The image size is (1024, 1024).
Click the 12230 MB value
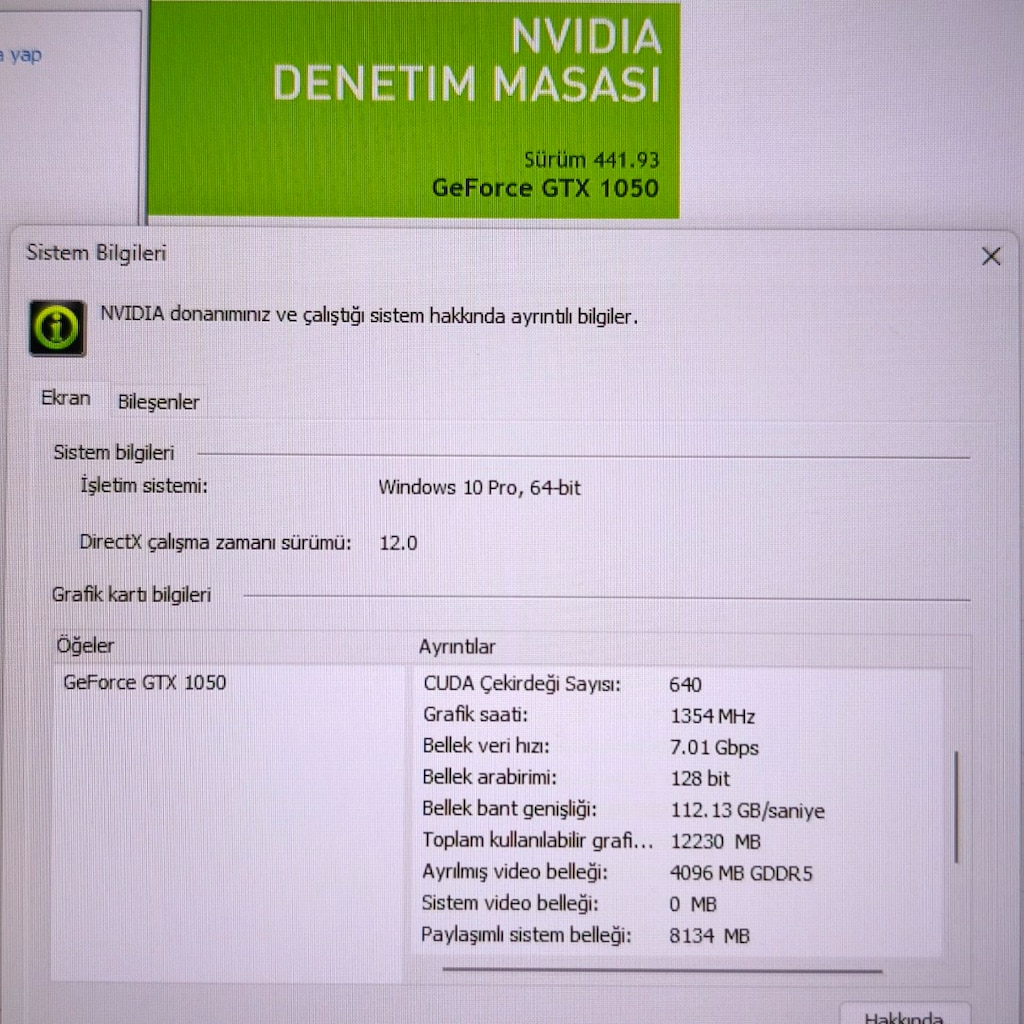click(716, 841)
